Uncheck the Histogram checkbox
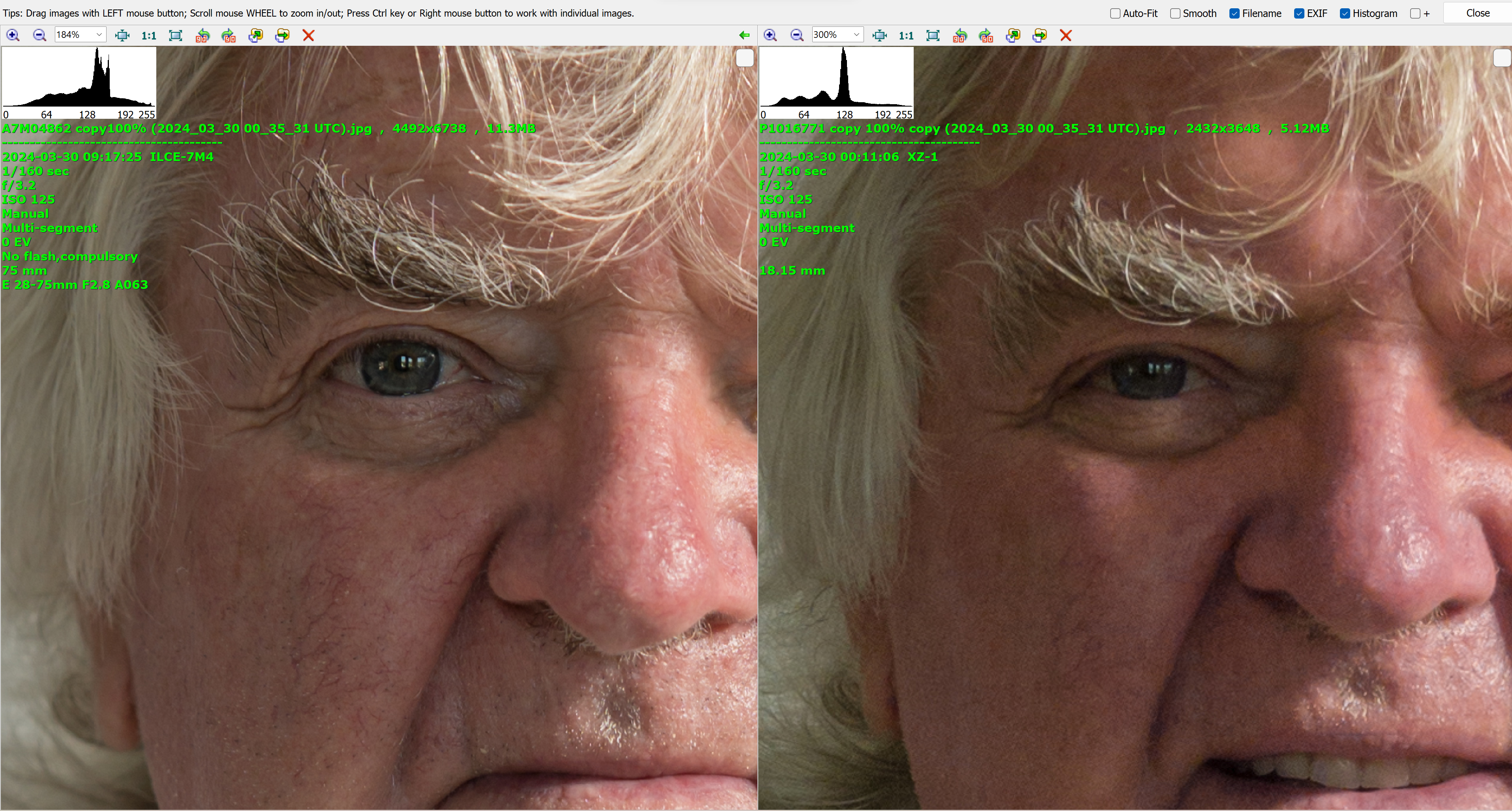Image resolution: width=1512 pixels, height=811 pixels. [1345, 13]
